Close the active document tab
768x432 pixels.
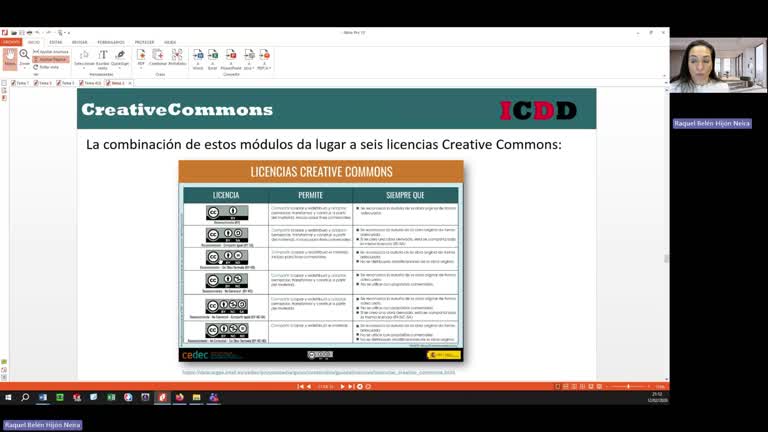[130, 83]
